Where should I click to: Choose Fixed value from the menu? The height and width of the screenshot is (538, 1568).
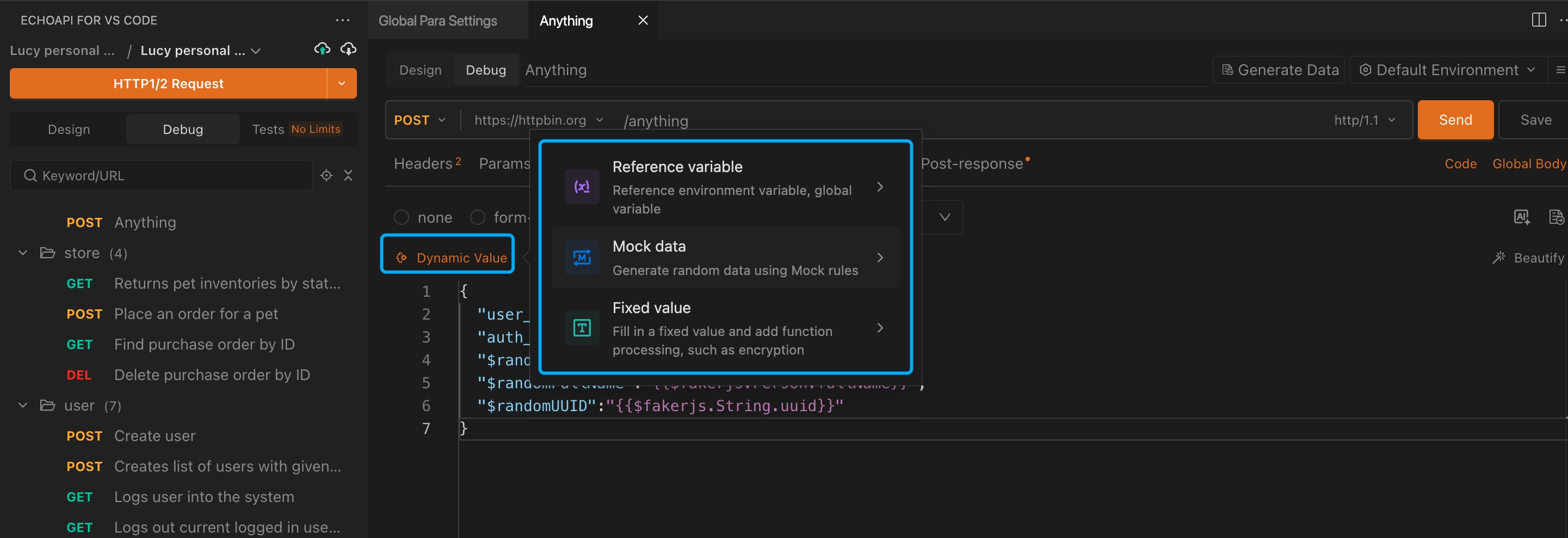coord(726,328)
